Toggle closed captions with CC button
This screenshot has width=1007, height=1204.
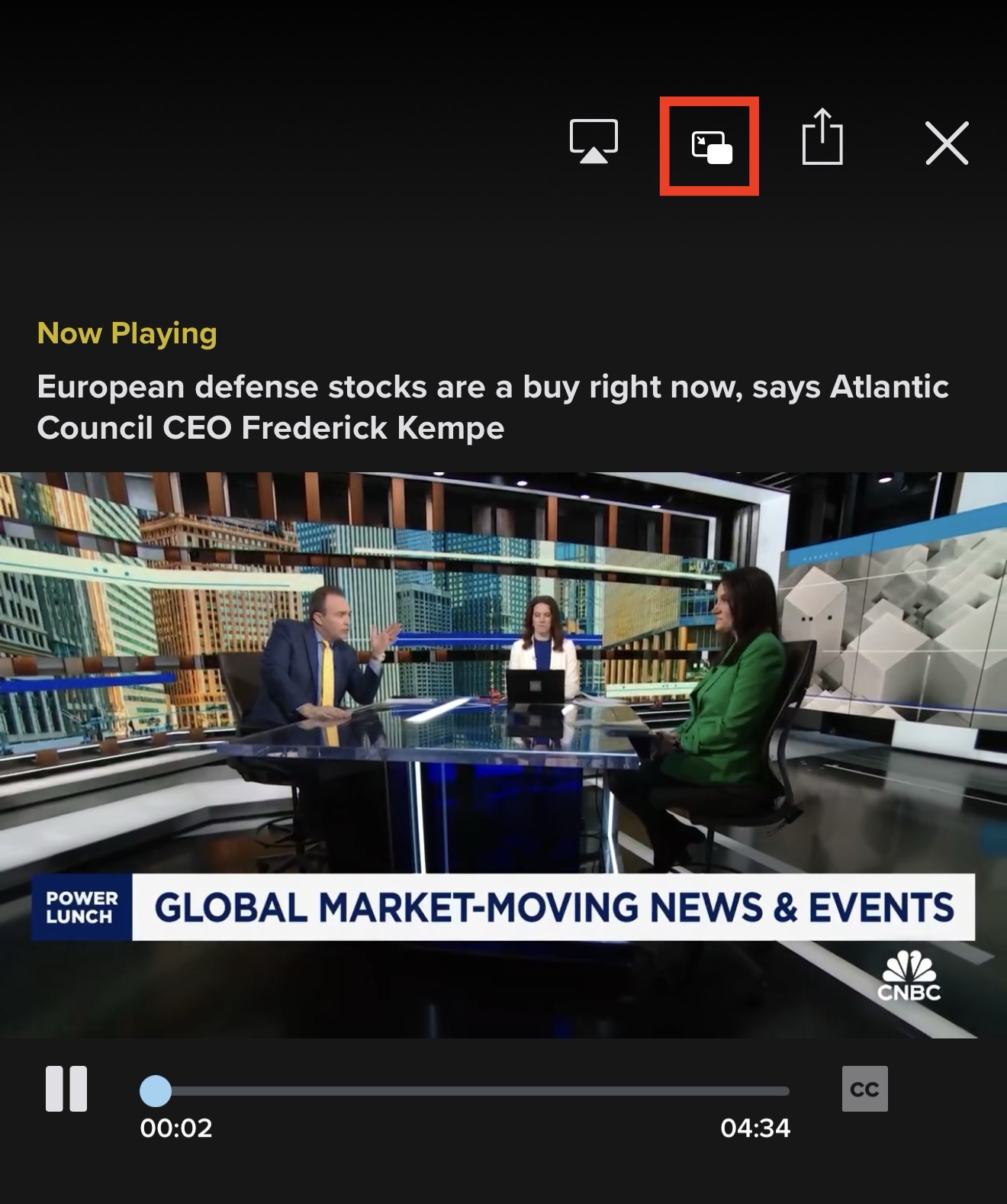[864, 1089]
